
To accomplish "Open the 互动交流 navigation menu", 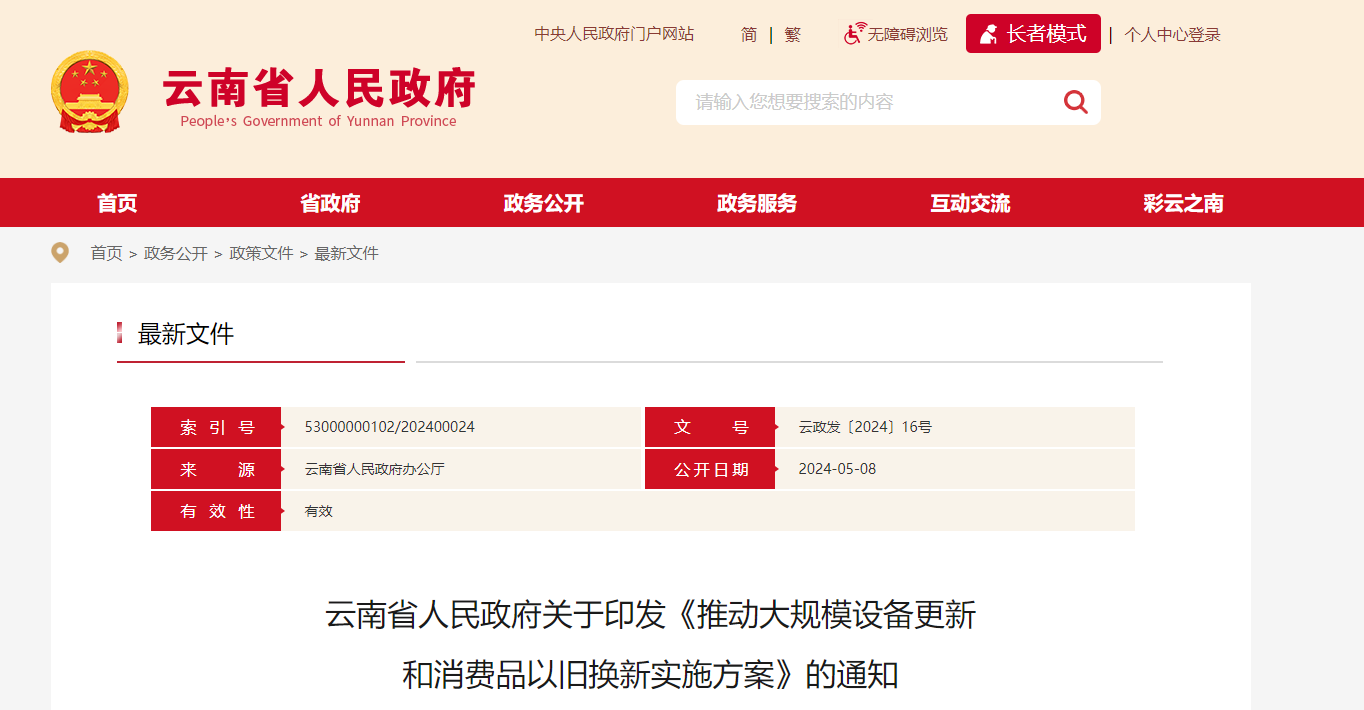I will [970, 204].
